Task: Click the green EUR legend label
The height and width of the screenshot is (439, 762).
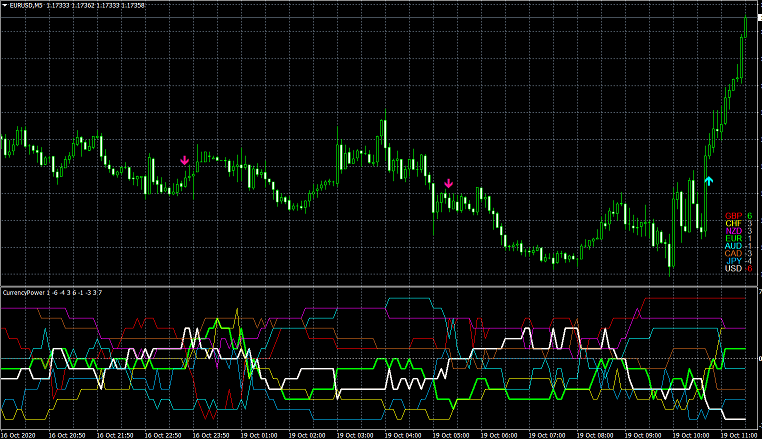Action: [733, 238]
